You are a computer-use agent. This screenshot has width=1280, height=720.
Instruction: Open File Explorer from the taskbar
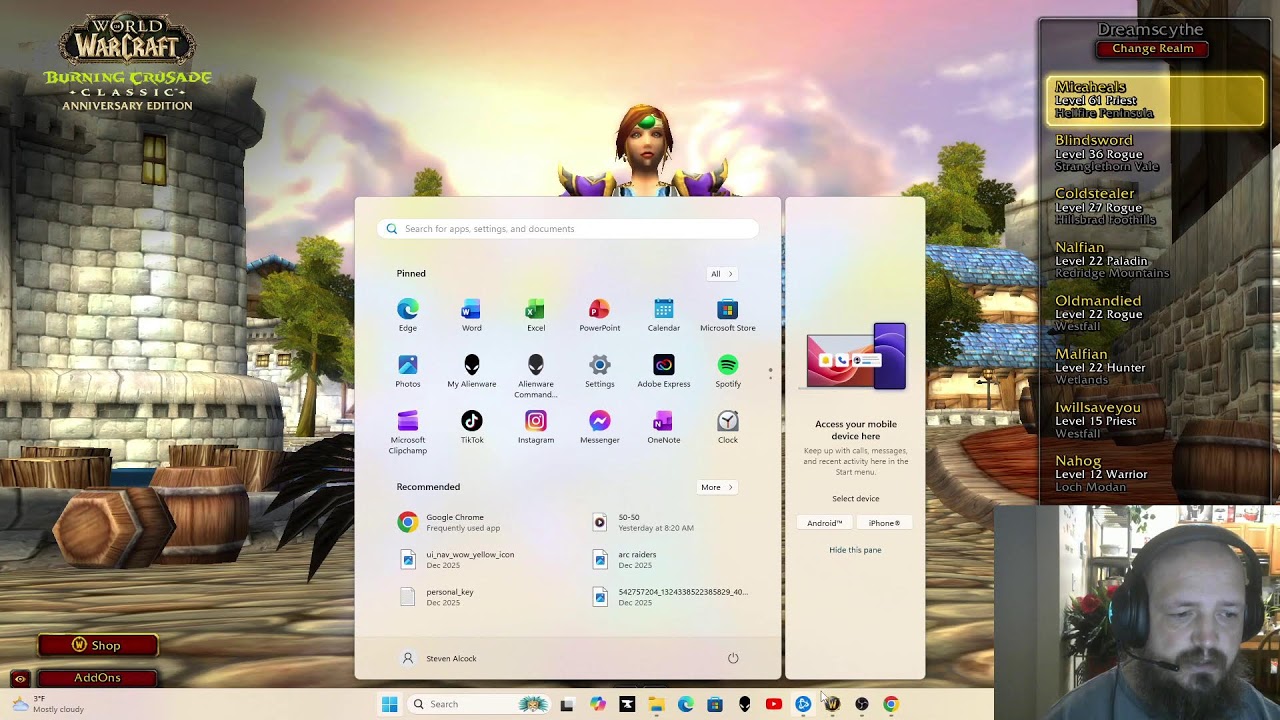(x=656, y=704)
